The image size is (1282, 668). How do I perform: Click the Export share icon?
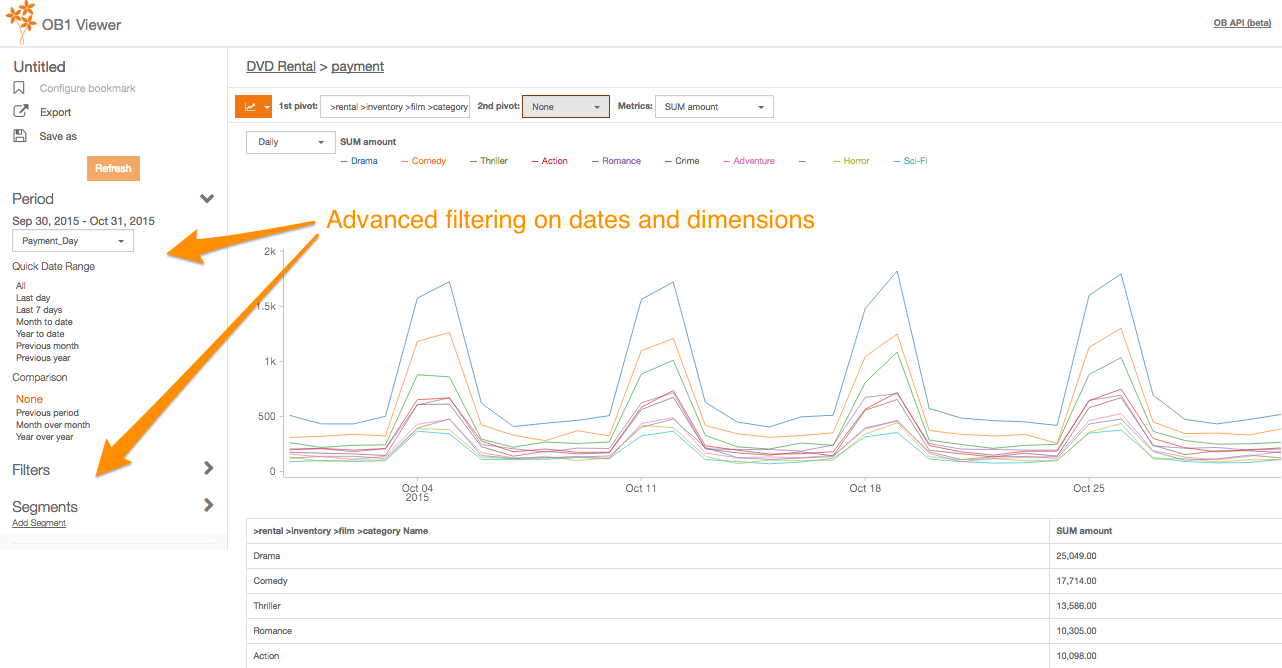pyautogui.click(x=20, y=112)
